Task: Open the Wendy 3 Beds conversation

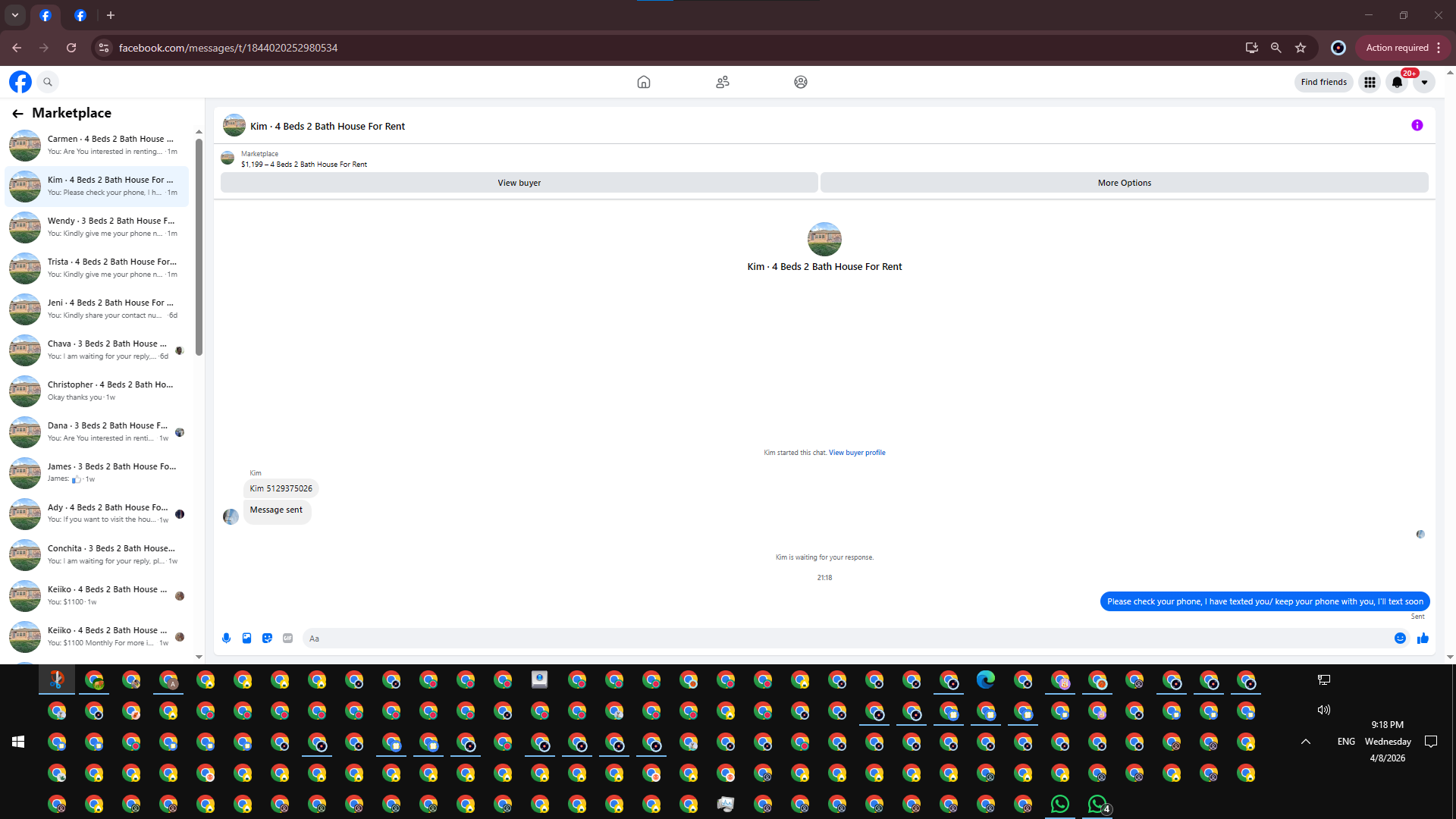Action: point(97,227)
